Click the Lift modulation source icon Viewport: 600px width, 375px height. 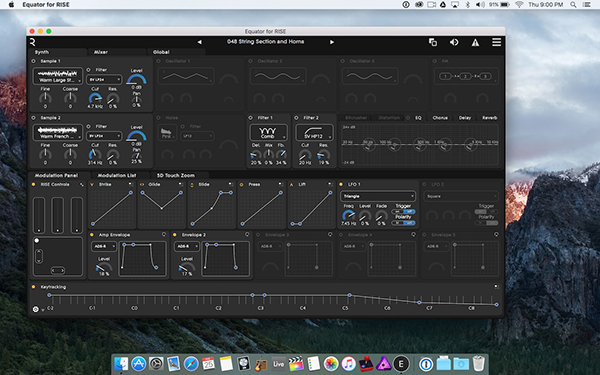point(291,184)
